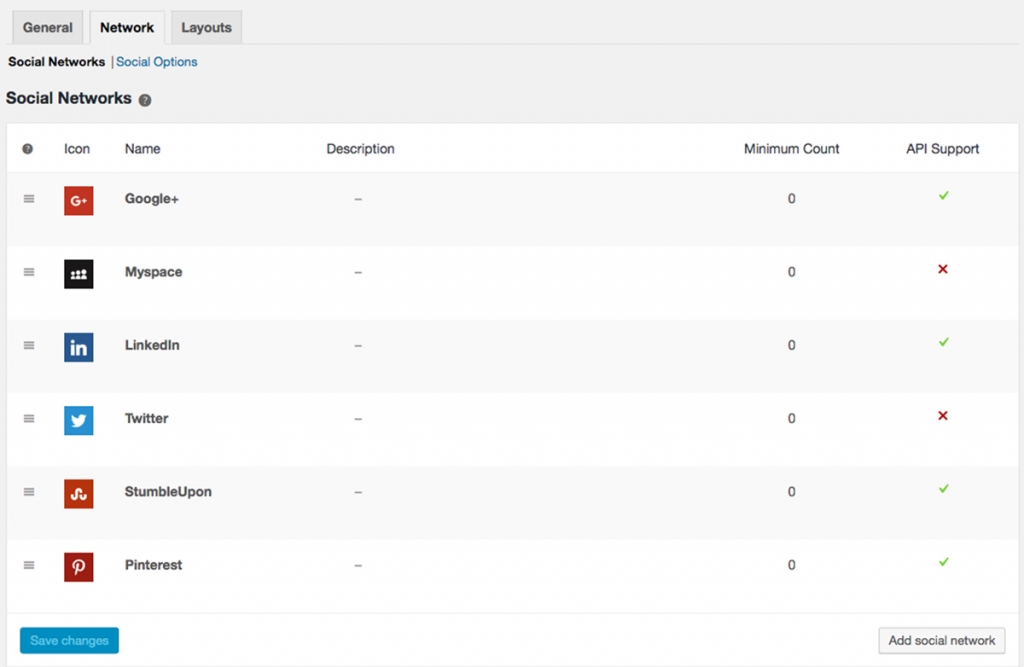Click the Add social network button
The height and width of the screenshot is (667, 1024).
coord(941,640)
